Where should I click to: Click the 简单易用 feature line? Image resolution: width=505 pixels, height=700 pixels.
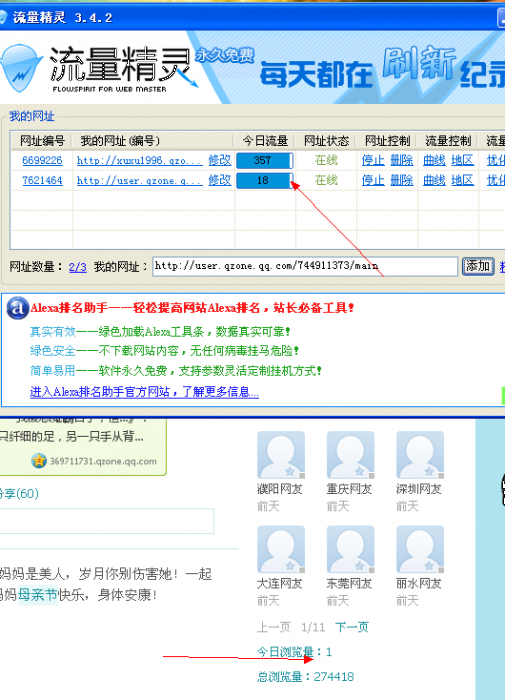coord(175,371)
